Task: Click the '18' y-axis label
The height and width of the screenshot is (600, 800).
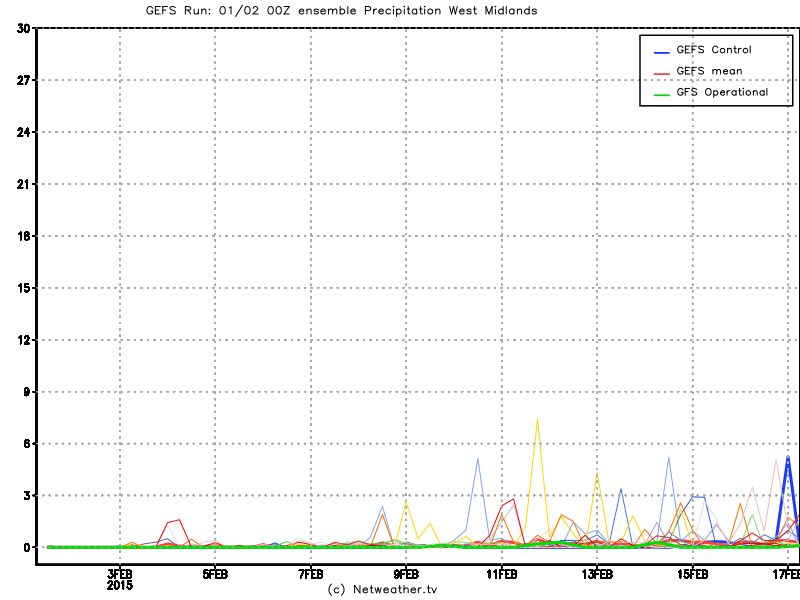Action: (23, 236)
